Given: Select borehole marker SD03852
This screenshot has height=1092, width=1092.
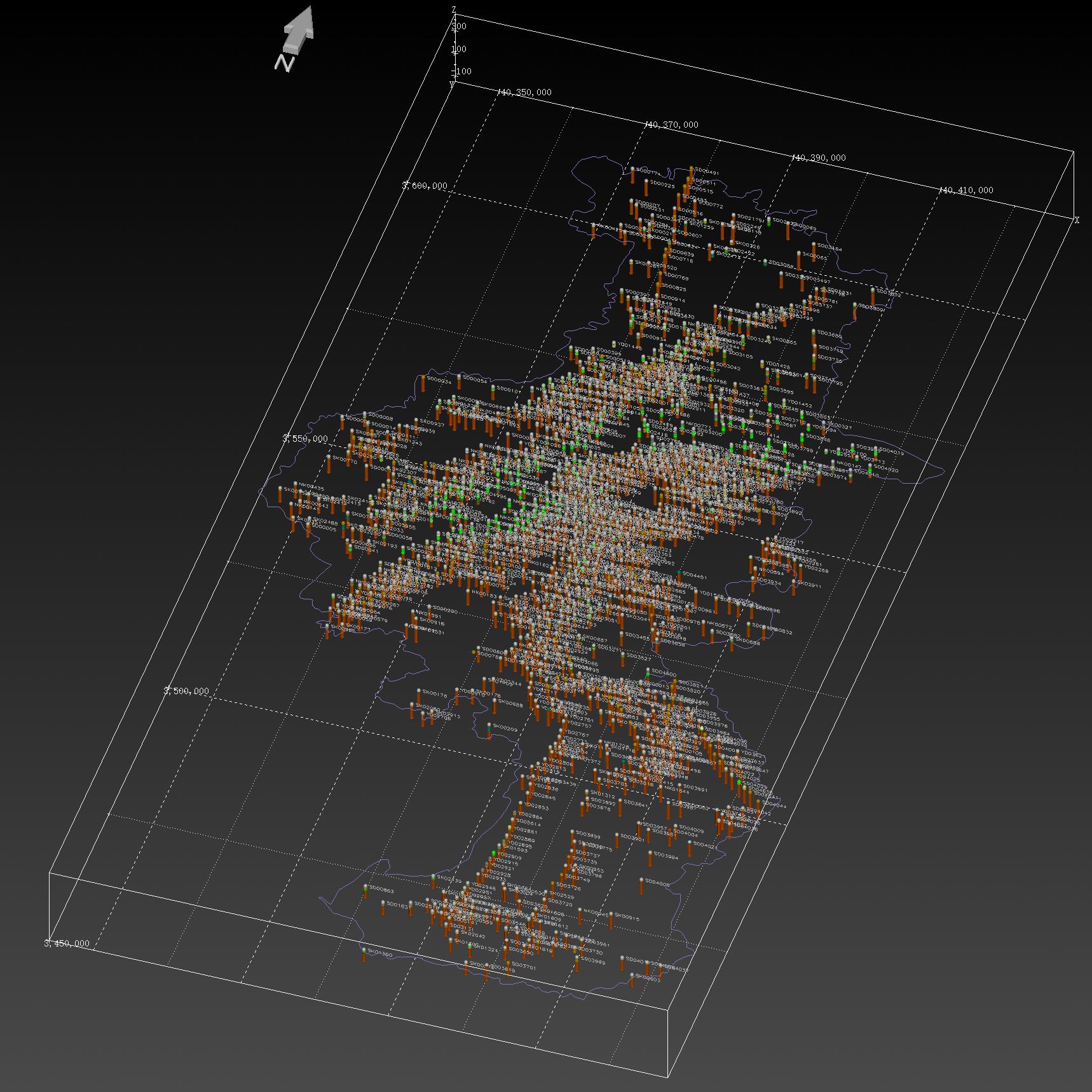Looking at the screenshot, I should (872, 296).
